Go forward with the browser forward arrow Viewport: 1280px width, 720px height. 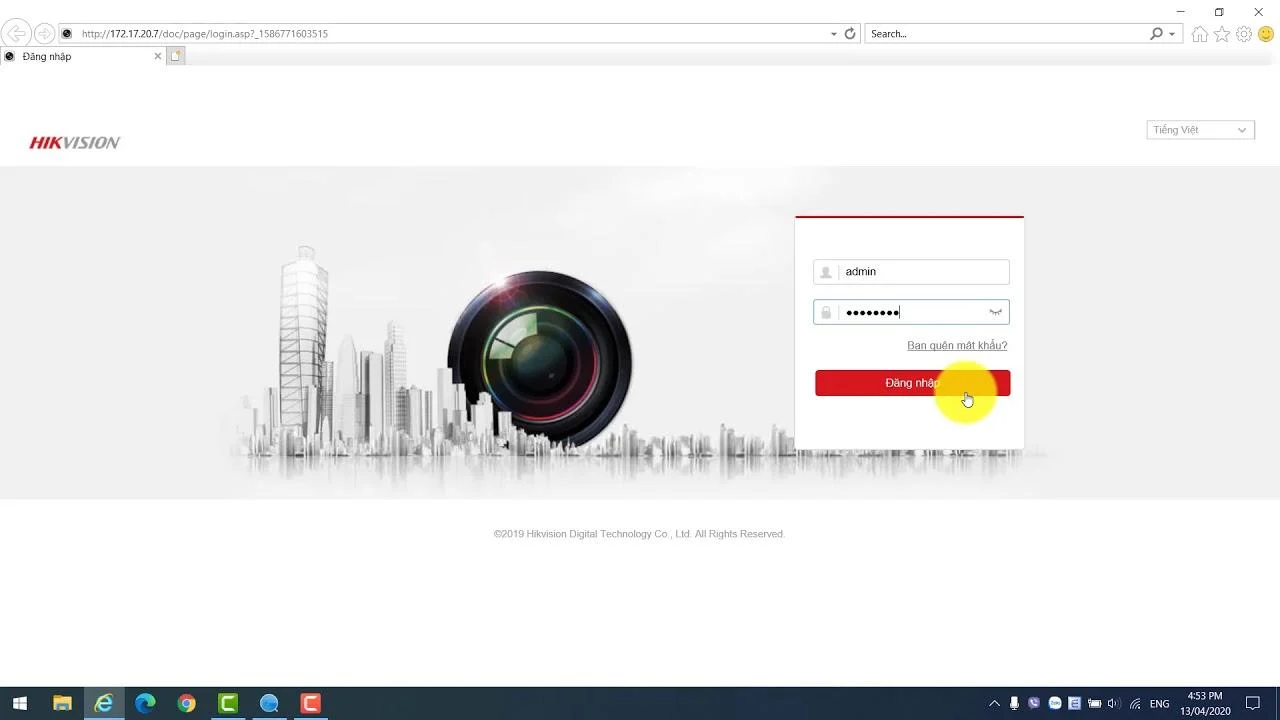click(x=44, y=34)
